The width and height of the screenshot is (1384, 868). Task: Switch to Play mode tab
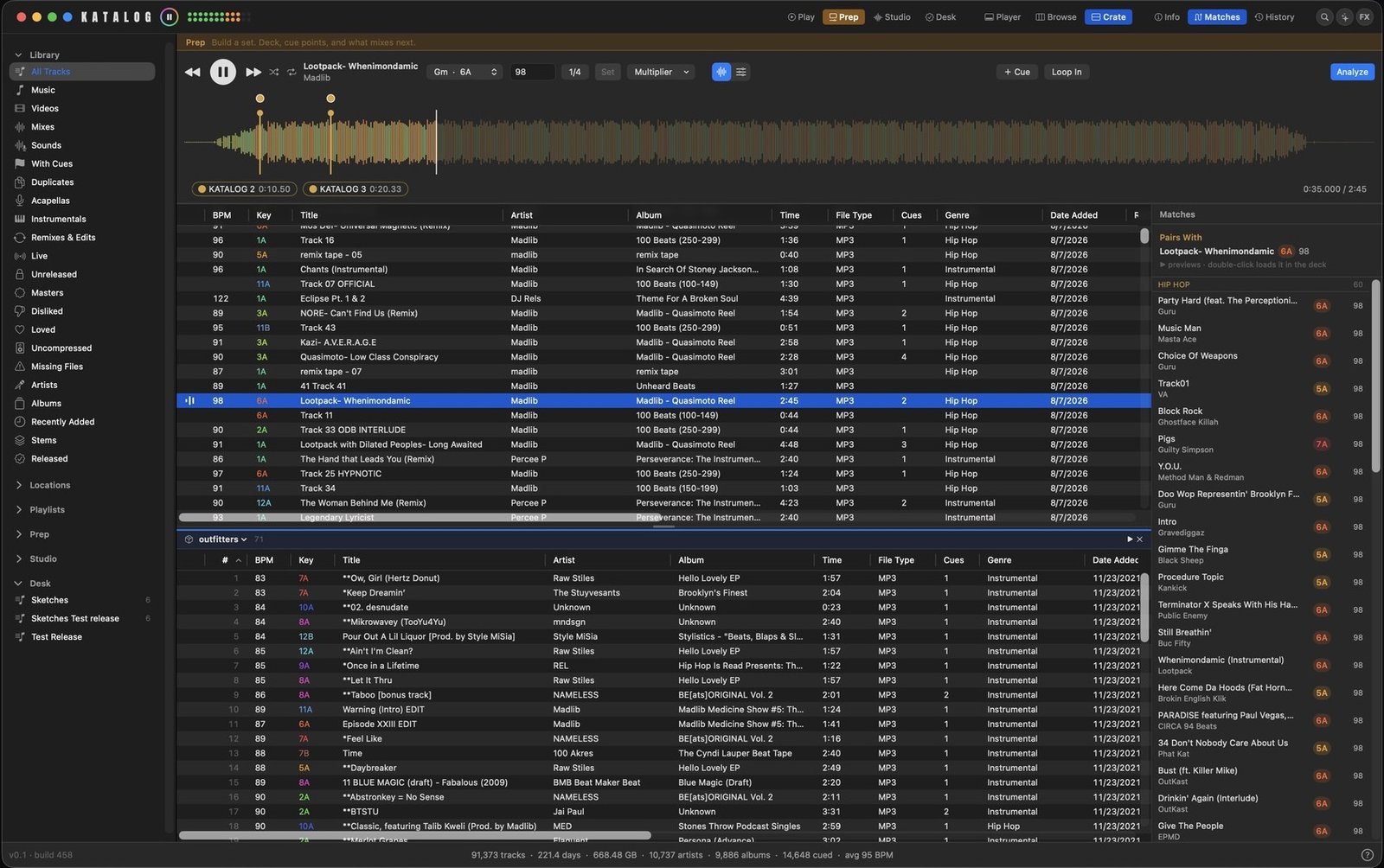[801, 16]
